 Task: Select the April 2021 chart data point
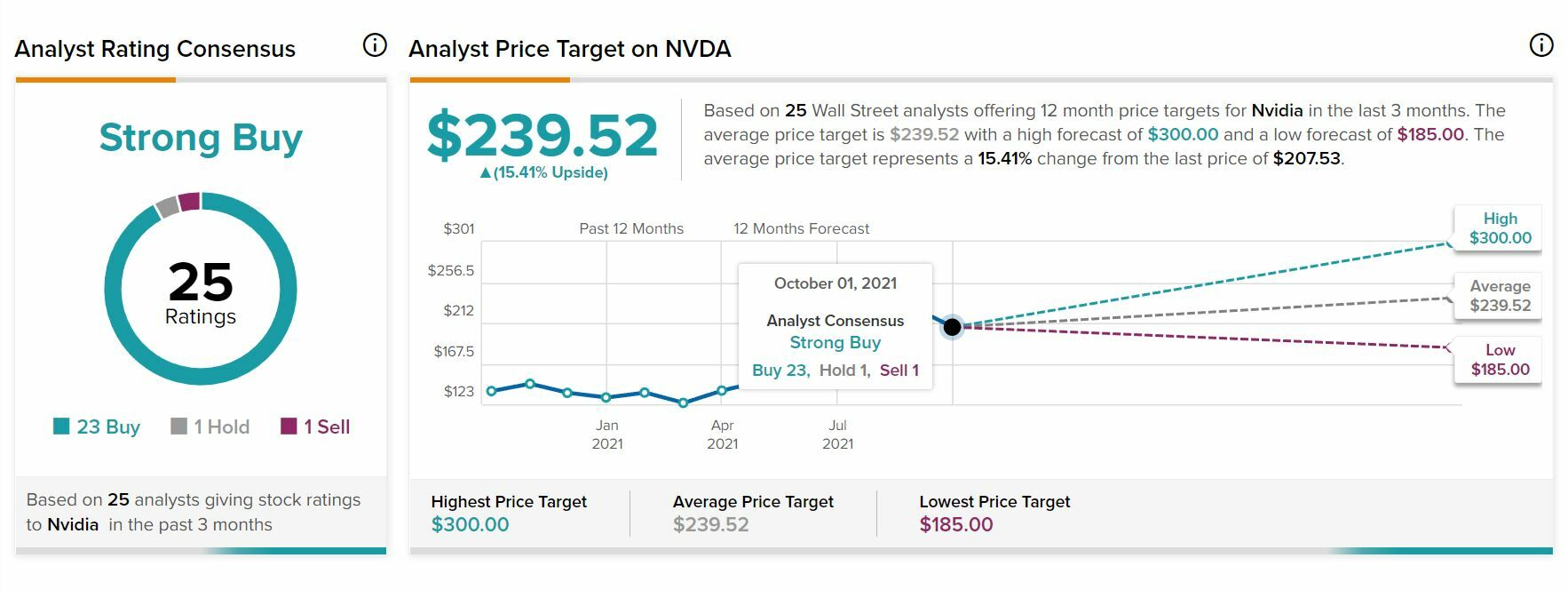(722, 390)
